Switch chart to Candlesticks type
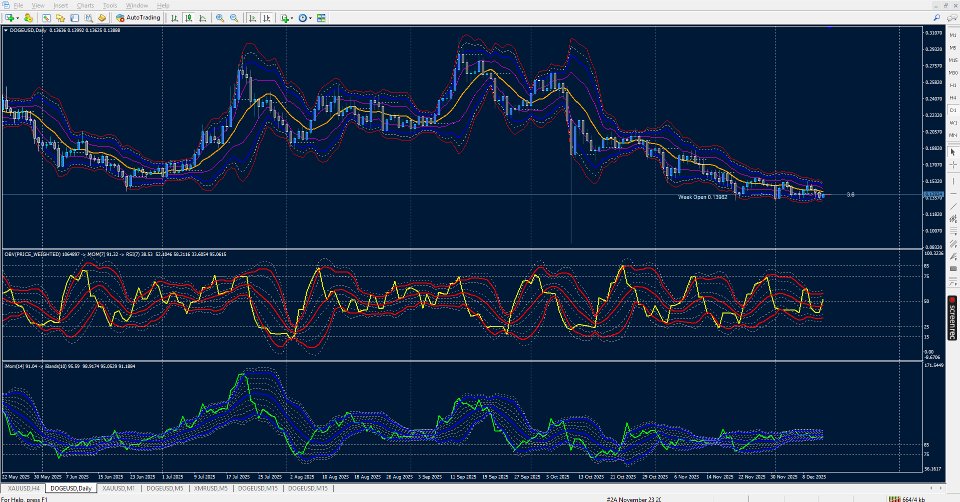 click(189, 18)
